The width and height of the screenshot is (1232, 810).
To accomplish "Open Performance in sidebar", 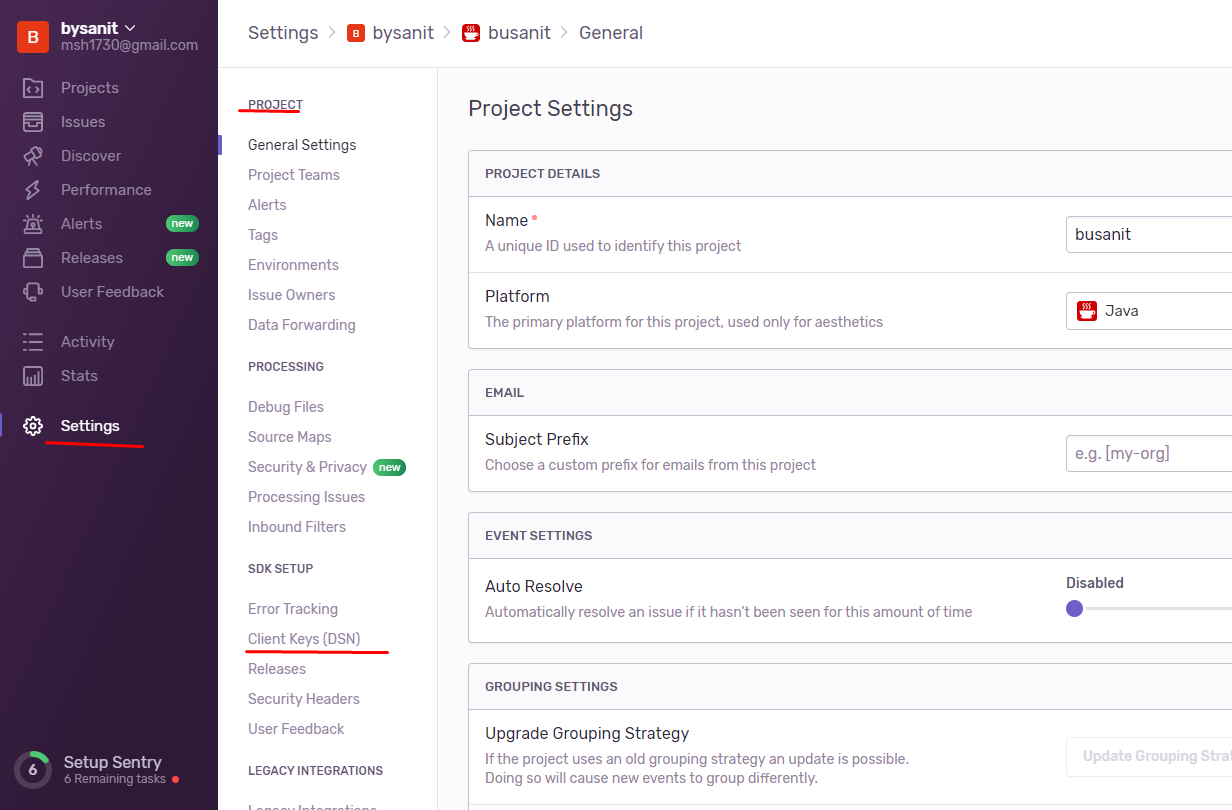I will pos(106,190).
